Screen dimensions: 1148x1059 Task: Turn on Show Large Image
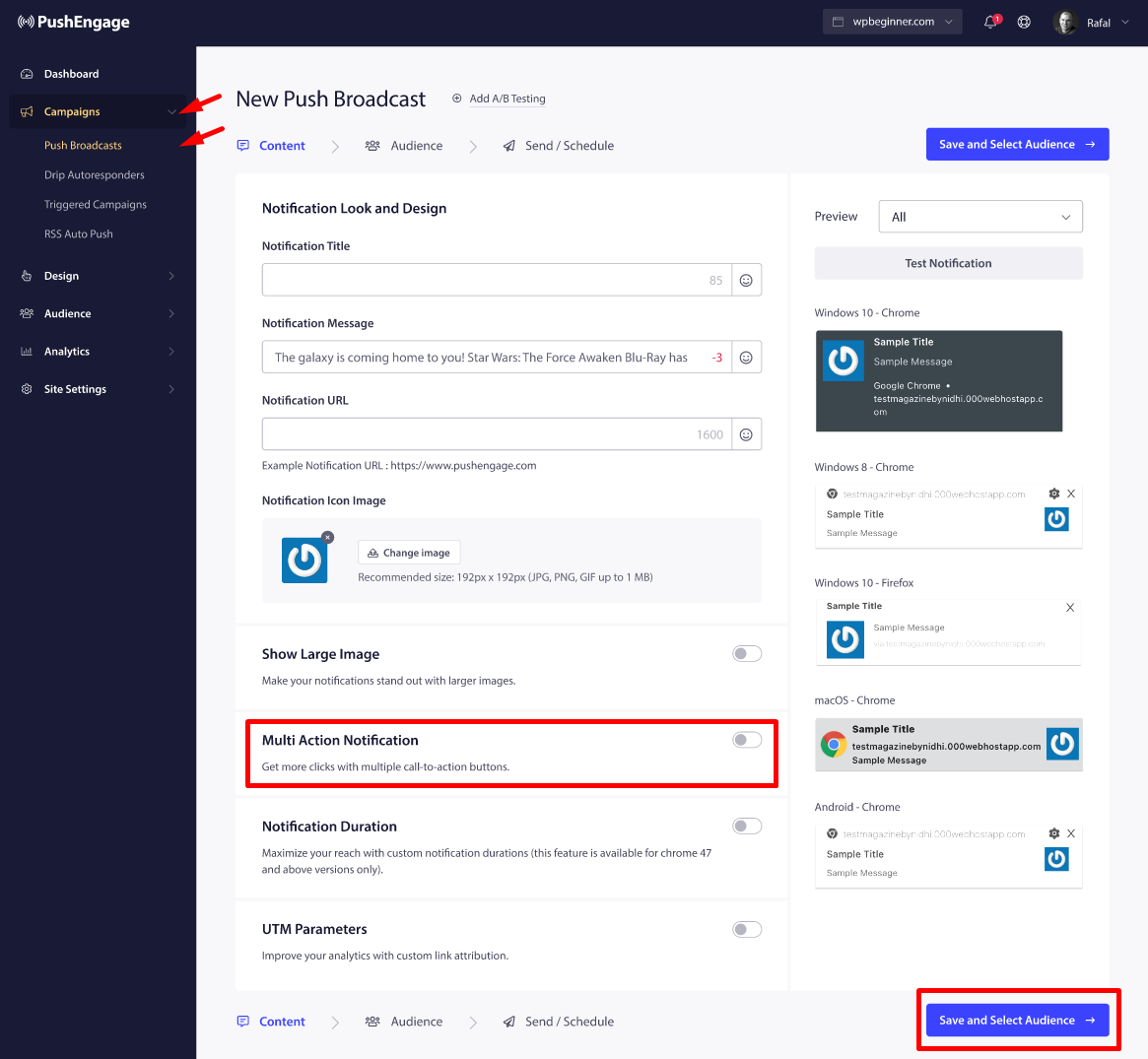tap(746, 653)
